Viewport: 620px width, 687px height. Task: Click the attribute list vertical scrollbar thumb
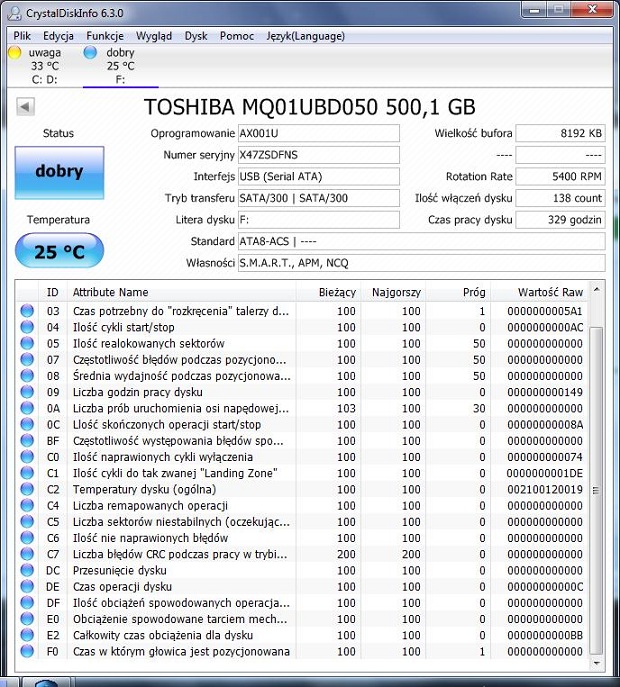596,490
